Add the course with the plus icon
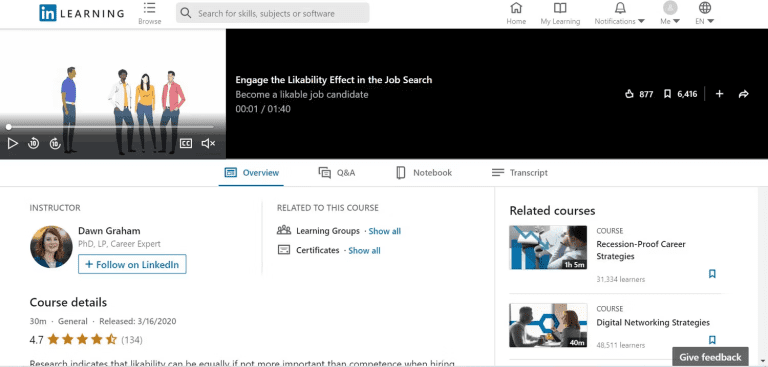This screenshot has width=768, height=367. [719, 94]
